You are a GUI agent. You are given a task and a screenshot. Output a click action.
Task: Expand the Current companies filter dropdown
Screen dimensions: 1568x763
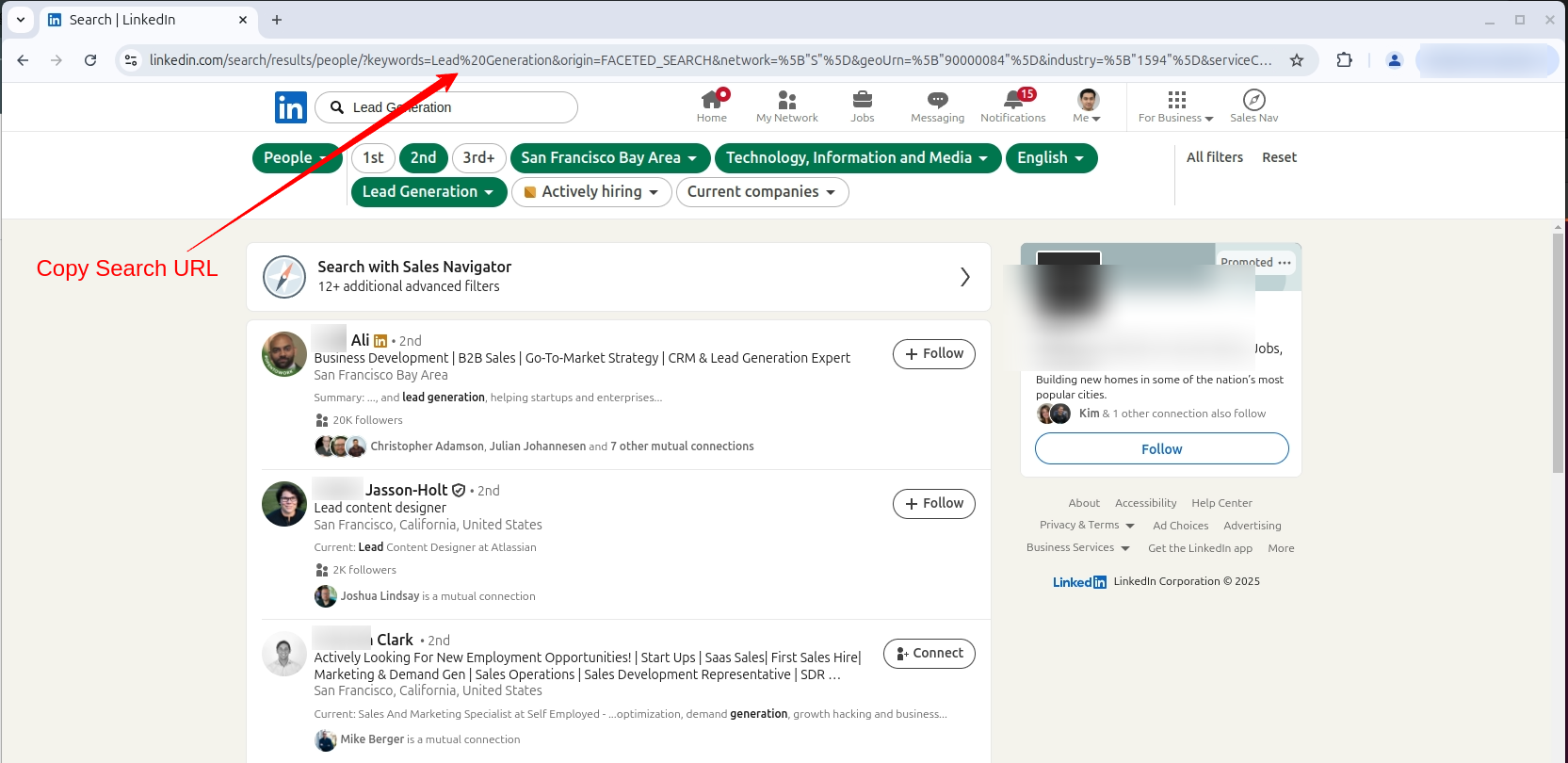(x=762, y=192)
